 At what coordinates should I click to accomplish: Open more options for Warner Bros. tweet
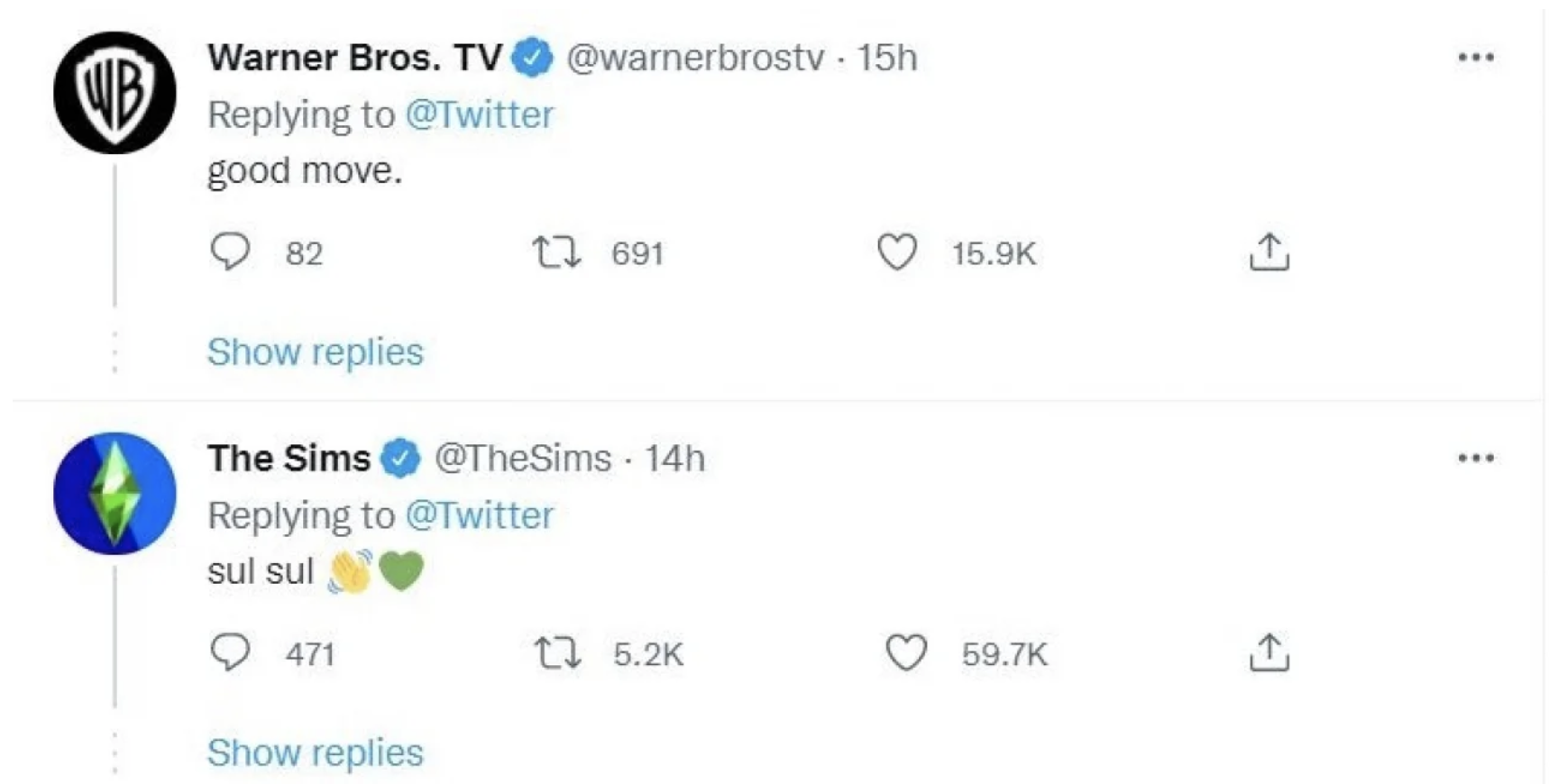click(1476, 58)
